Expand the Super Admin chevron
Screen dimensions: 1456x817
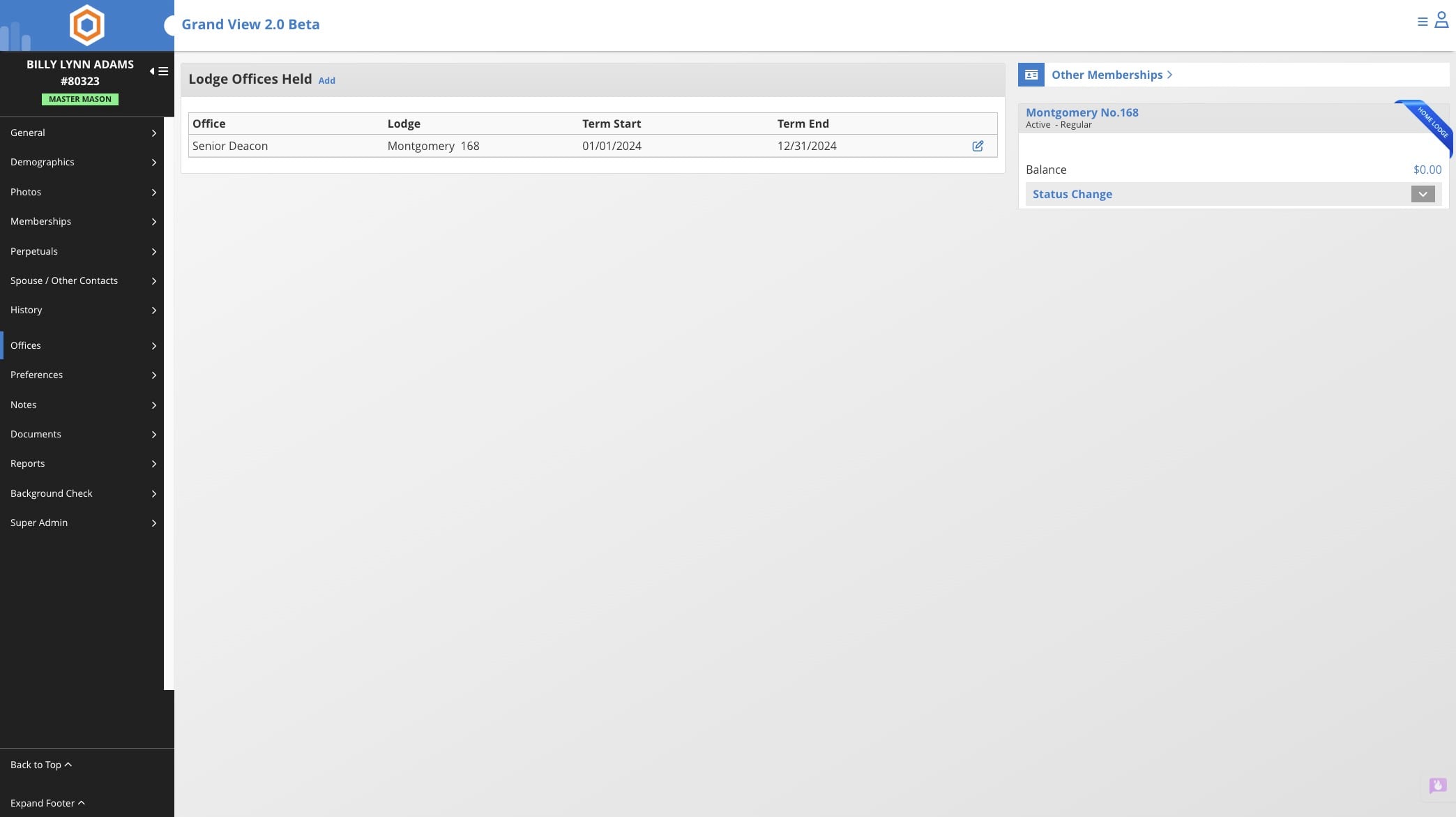click(x=153, y=523)
